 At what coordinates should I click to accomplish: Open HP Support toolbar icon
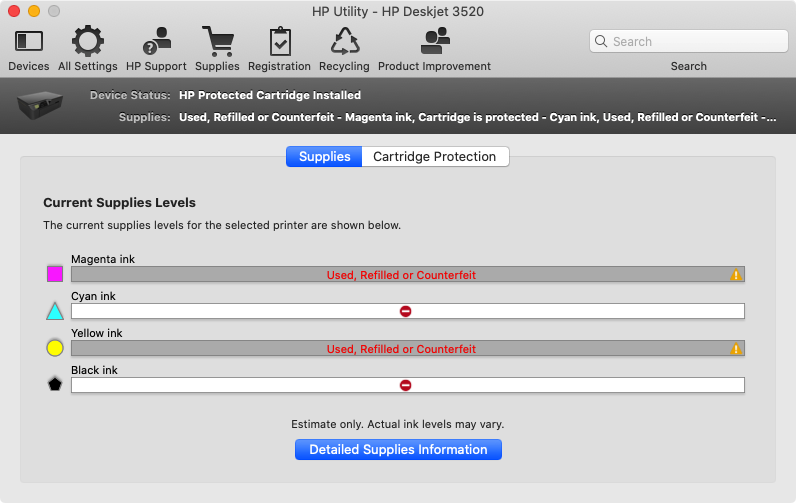156,41
